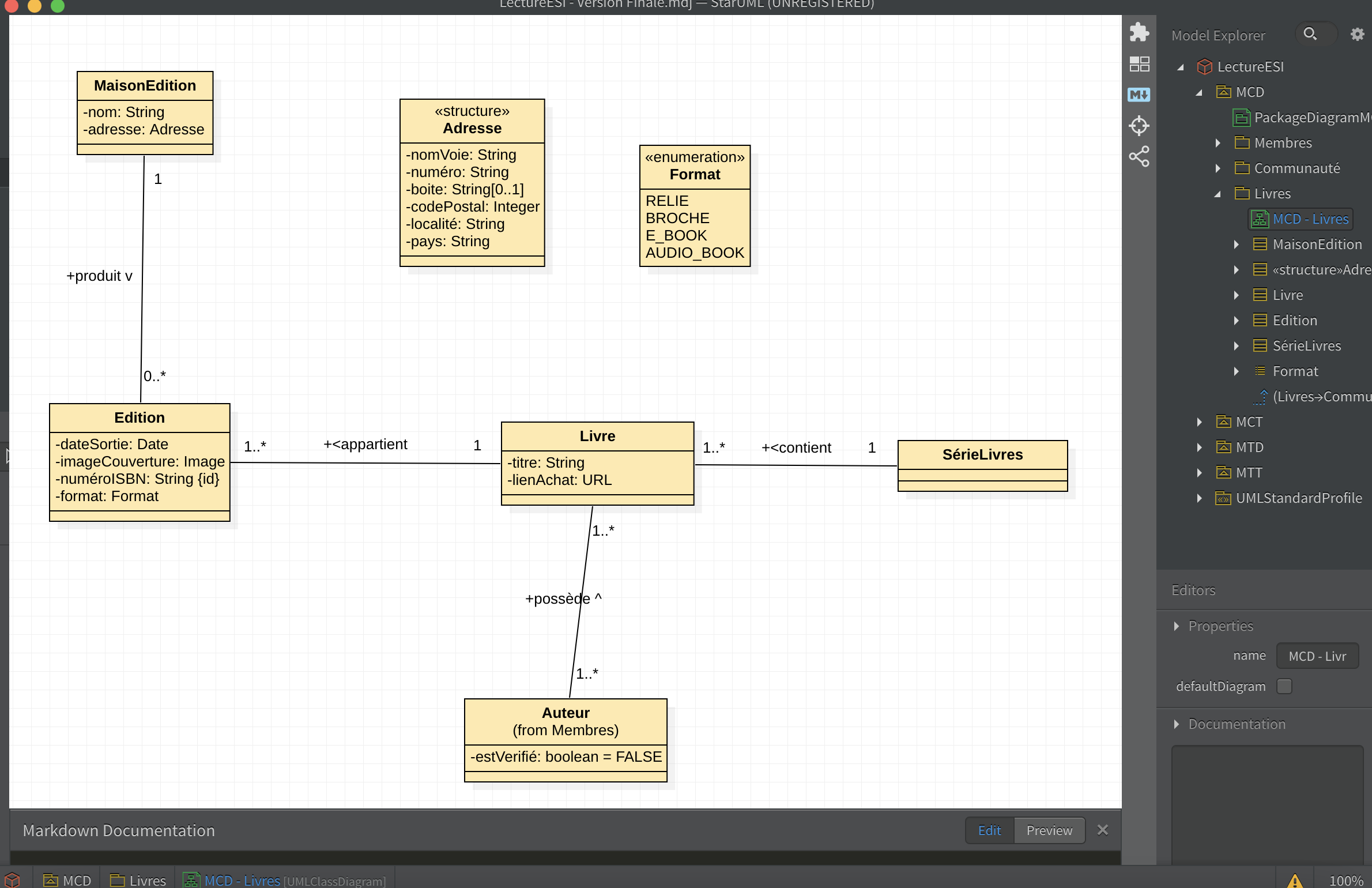
Task: Collapse the Properties section
Action: [x=1177, y=626]
